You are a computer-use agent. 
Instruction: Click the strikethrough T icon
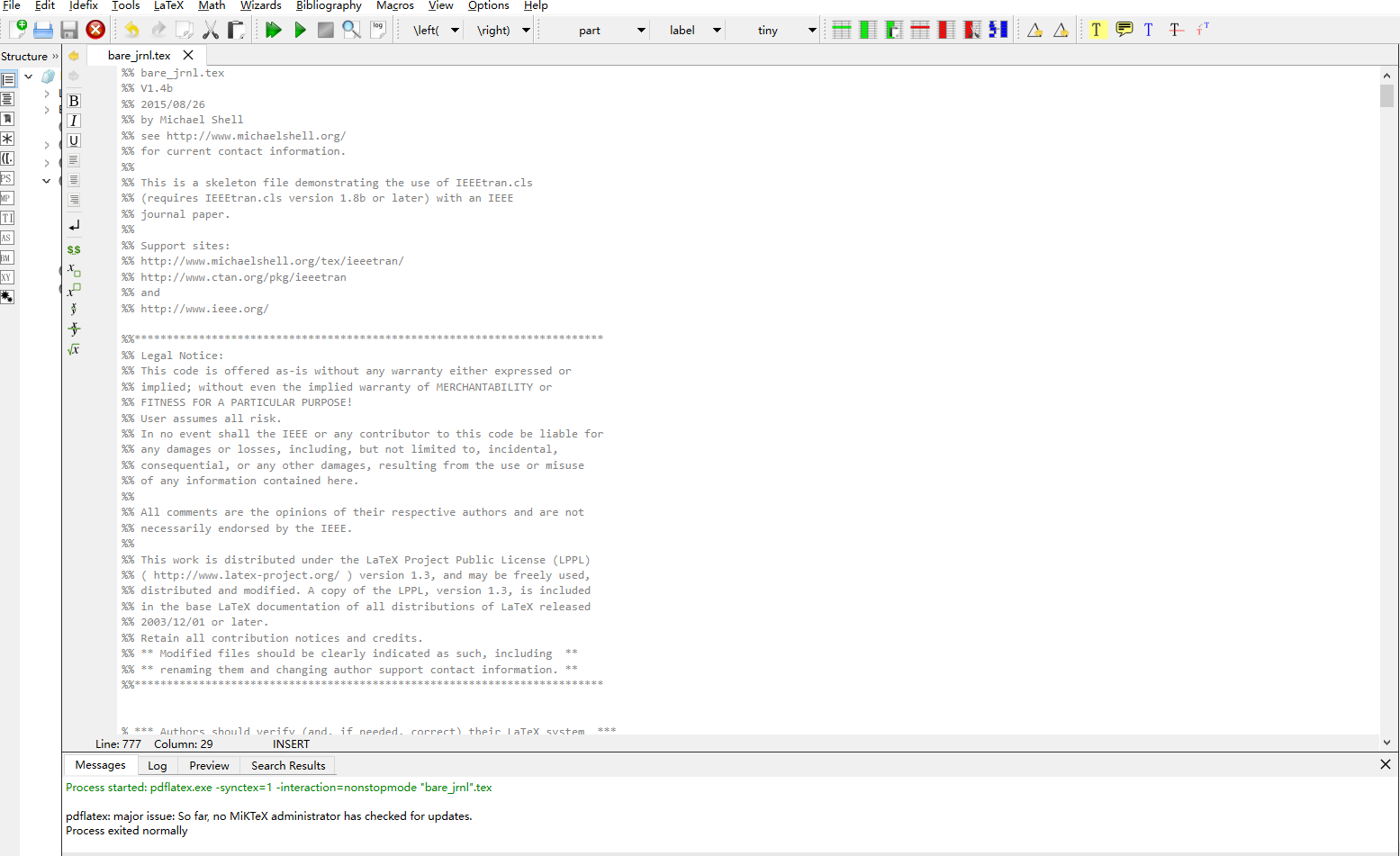click(x=1176, y=30)
